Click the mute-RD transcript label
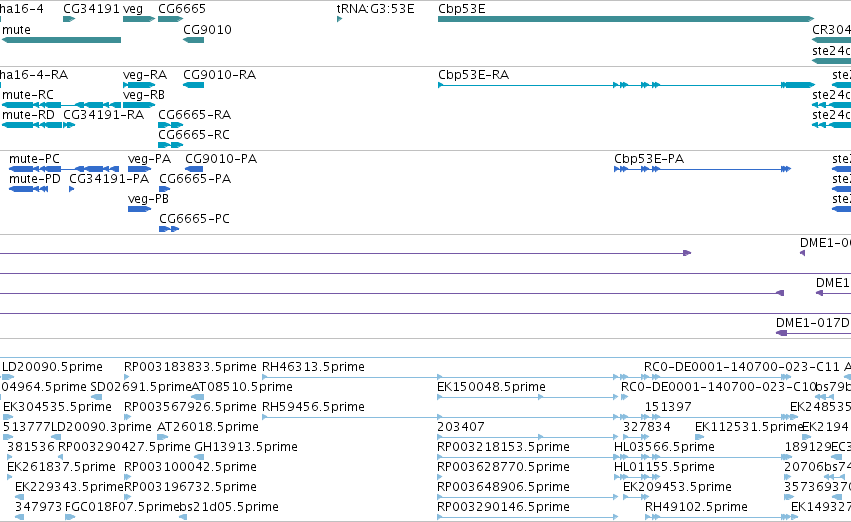The height and width of the screenshot is (522, 851). (28, 115)
